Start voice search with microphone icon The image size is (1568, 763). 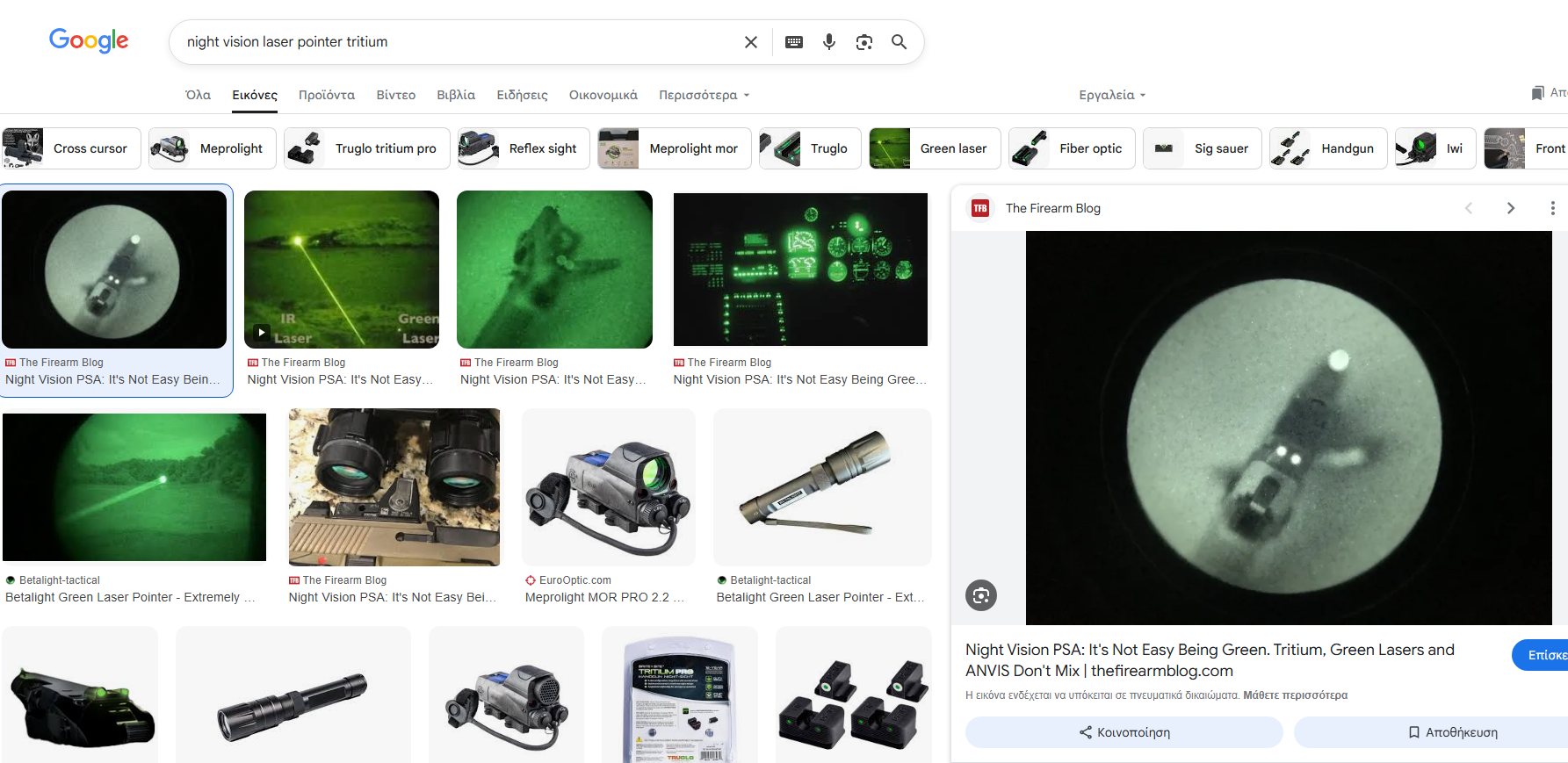pyautogui.click(x=829, y=42)
